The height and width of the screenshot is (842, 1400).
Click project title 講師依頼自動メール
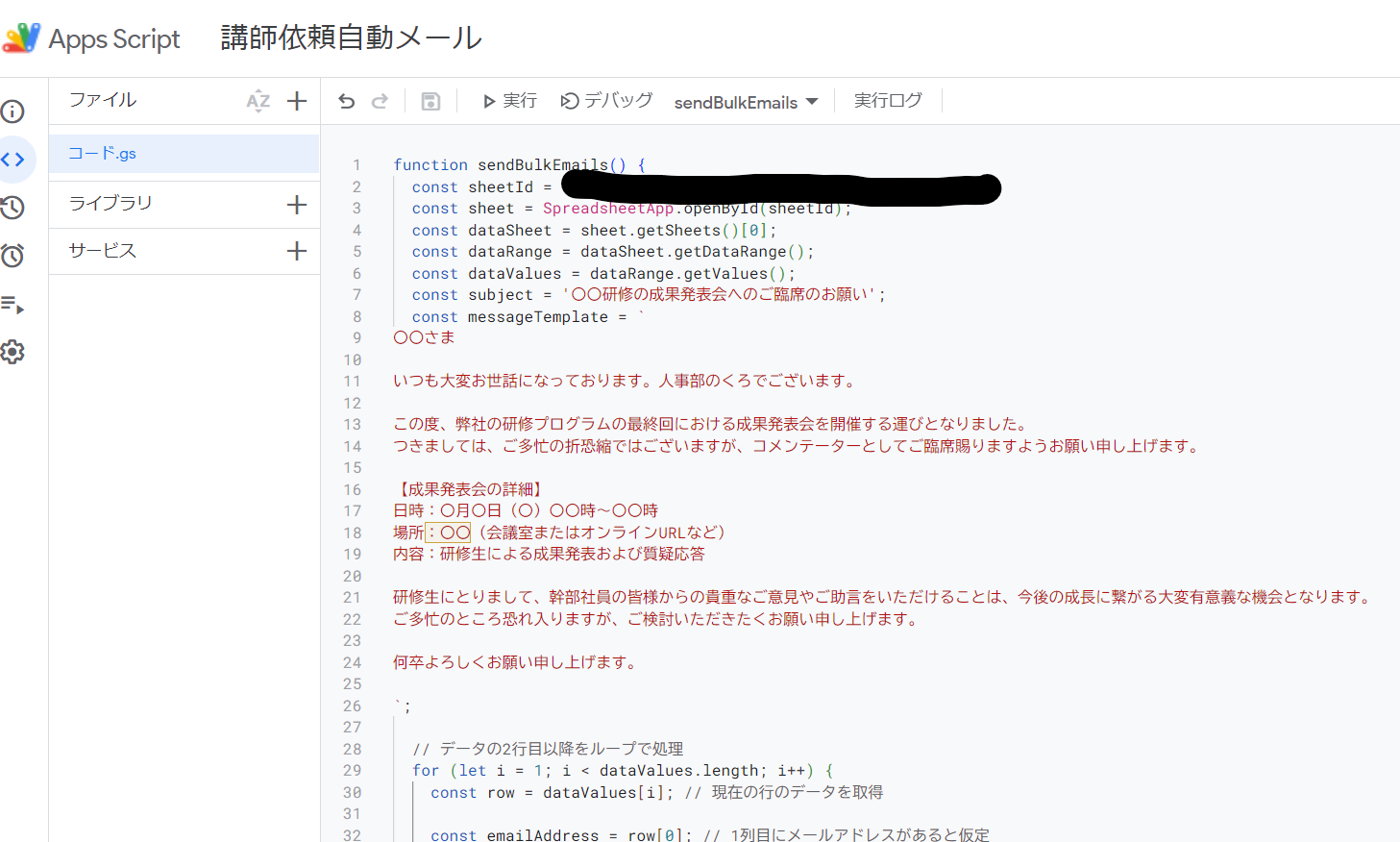click(x=352, y=37)
